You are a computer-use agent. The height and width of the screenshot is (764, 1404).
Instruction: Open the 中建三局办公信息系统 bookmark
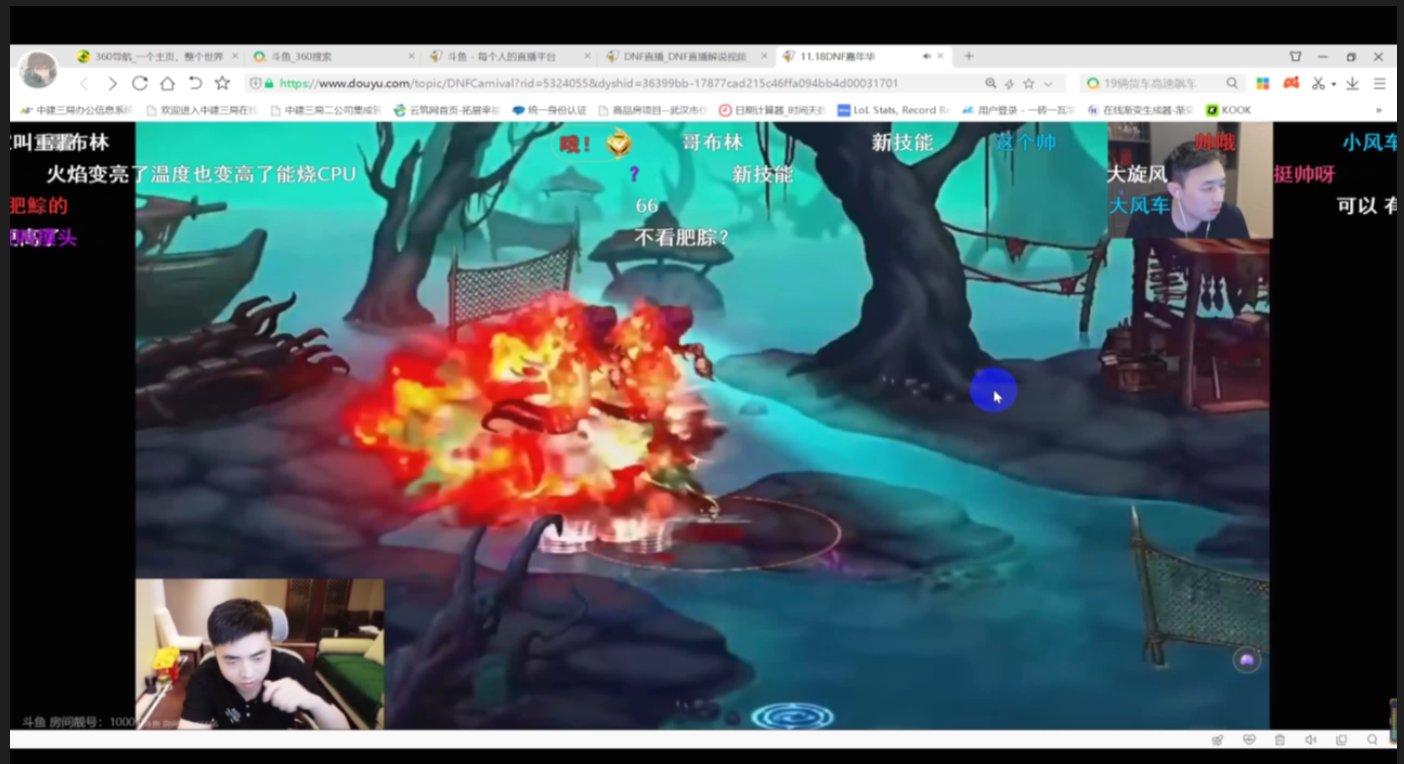pyautogui.click(x=76, y=110)
